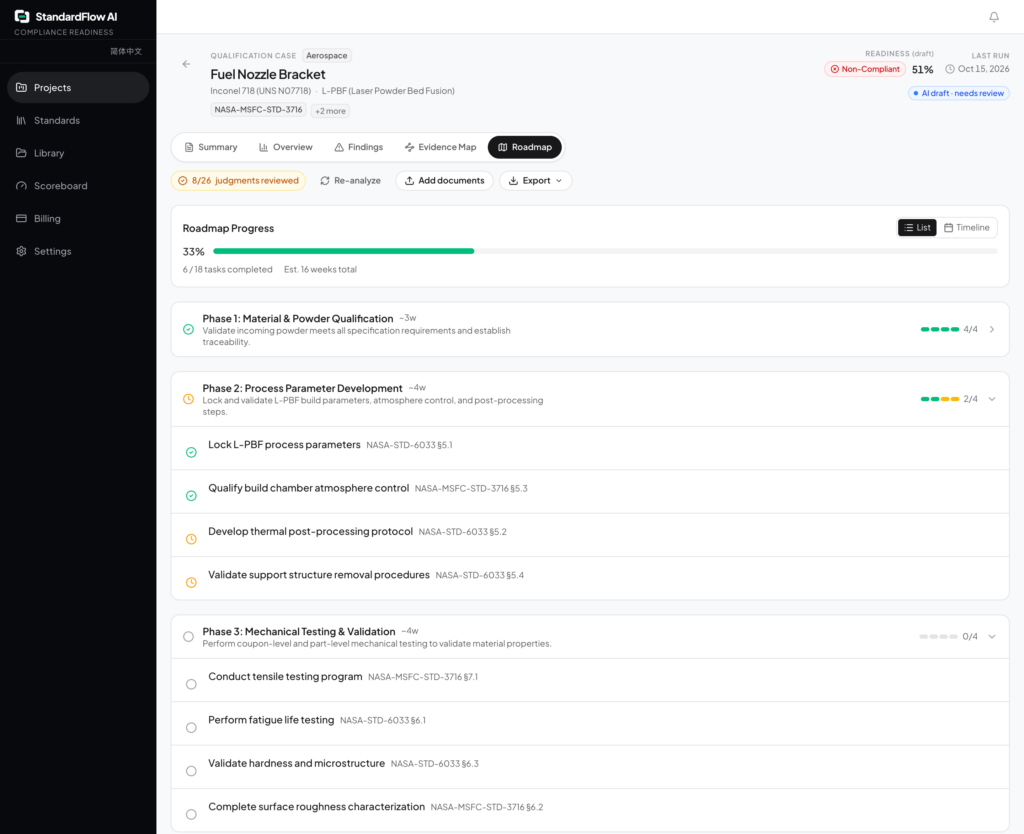Switch to the Summary tab
The width and height of the screenshot is (1024, 834).
point(210,147)
